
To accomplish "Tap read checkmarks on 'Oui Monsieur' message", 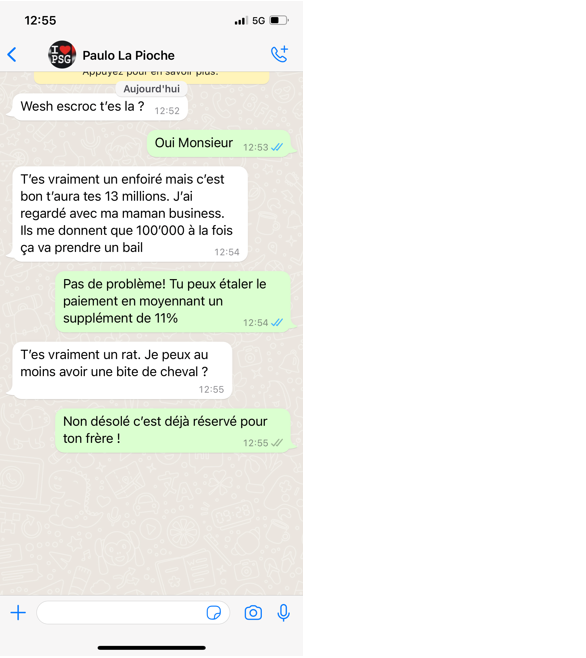I will [277, 147].
